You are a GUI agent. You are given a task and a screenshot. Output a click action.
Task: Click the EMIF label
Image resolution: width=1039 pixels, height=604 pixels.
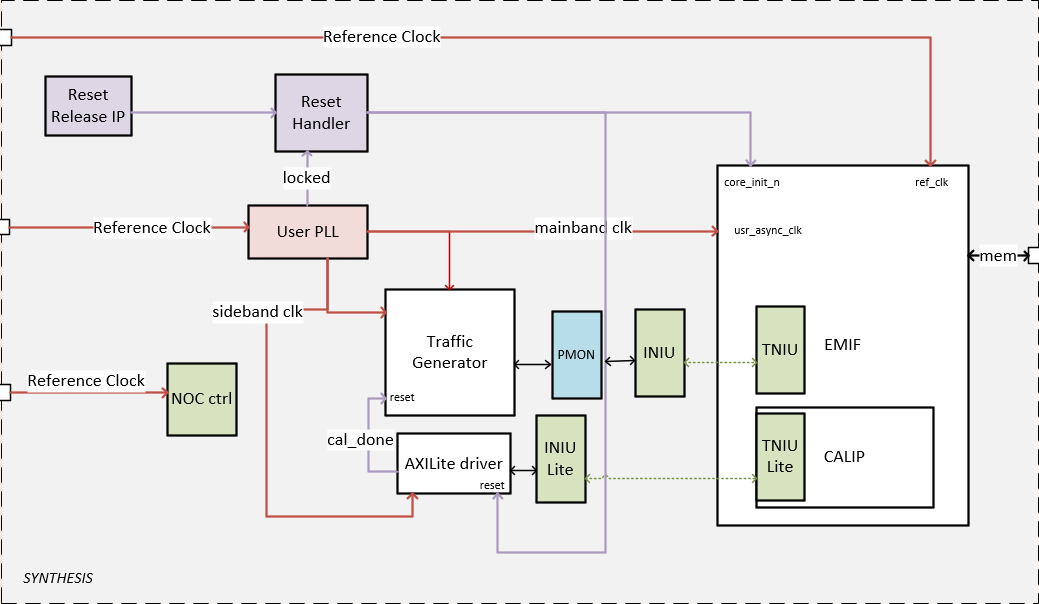(x=842, y=345)
